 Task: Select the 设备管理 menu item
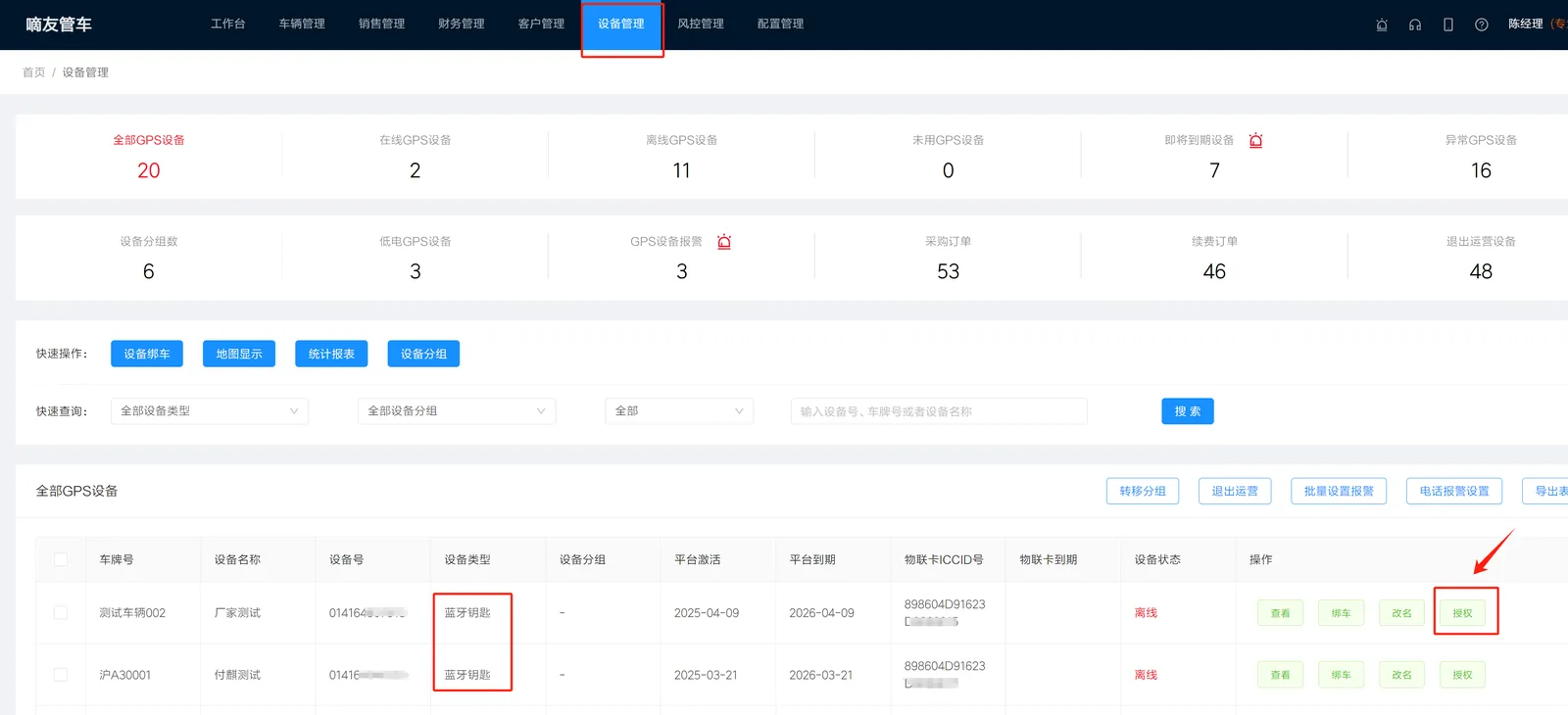click(x=621, y=24)
